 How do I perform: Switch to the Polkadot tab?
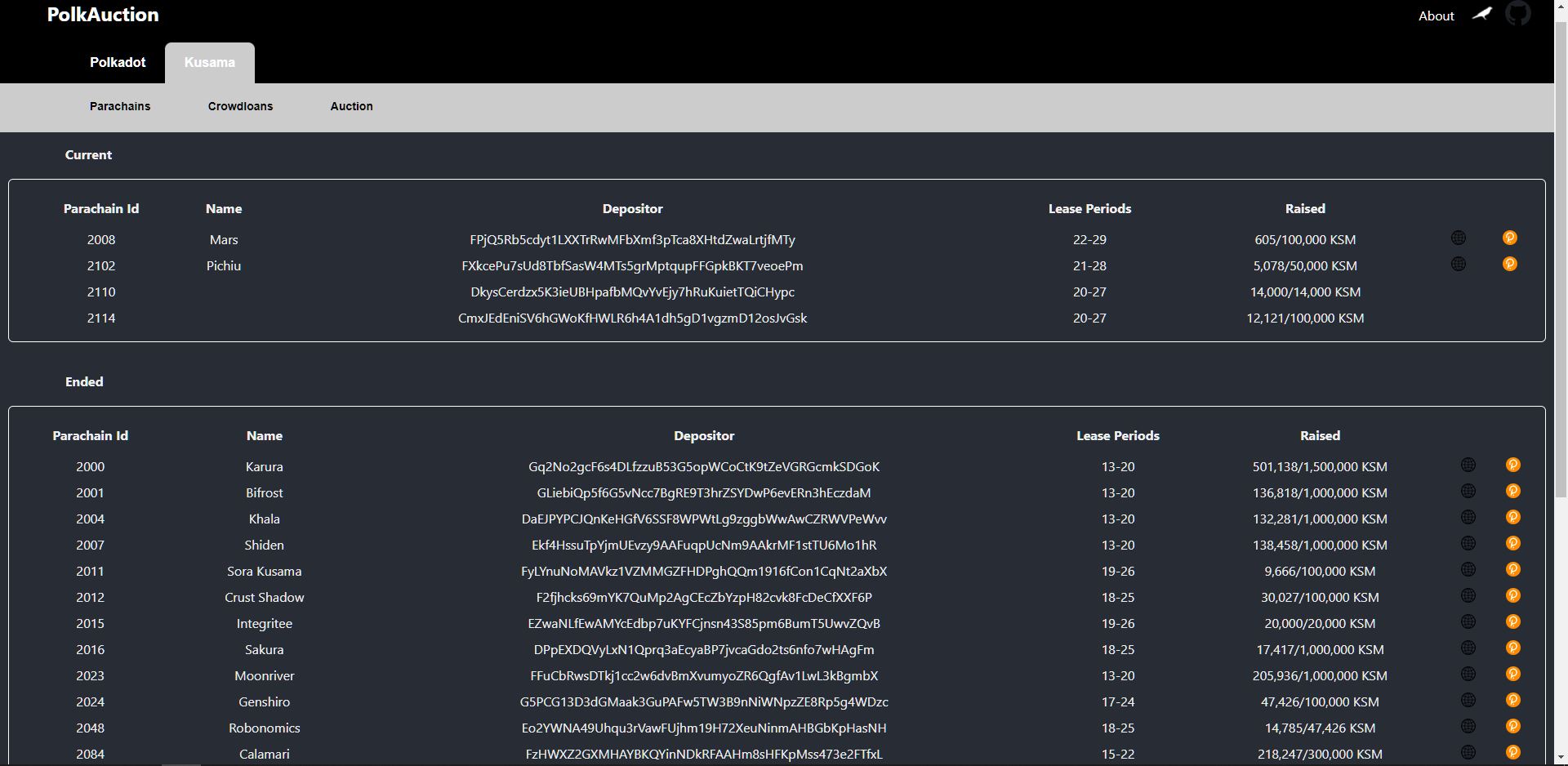pos(118,63)
